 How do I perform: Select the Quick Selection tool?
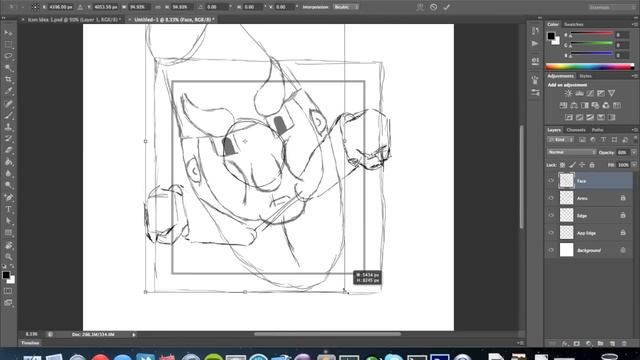(8, 68)
